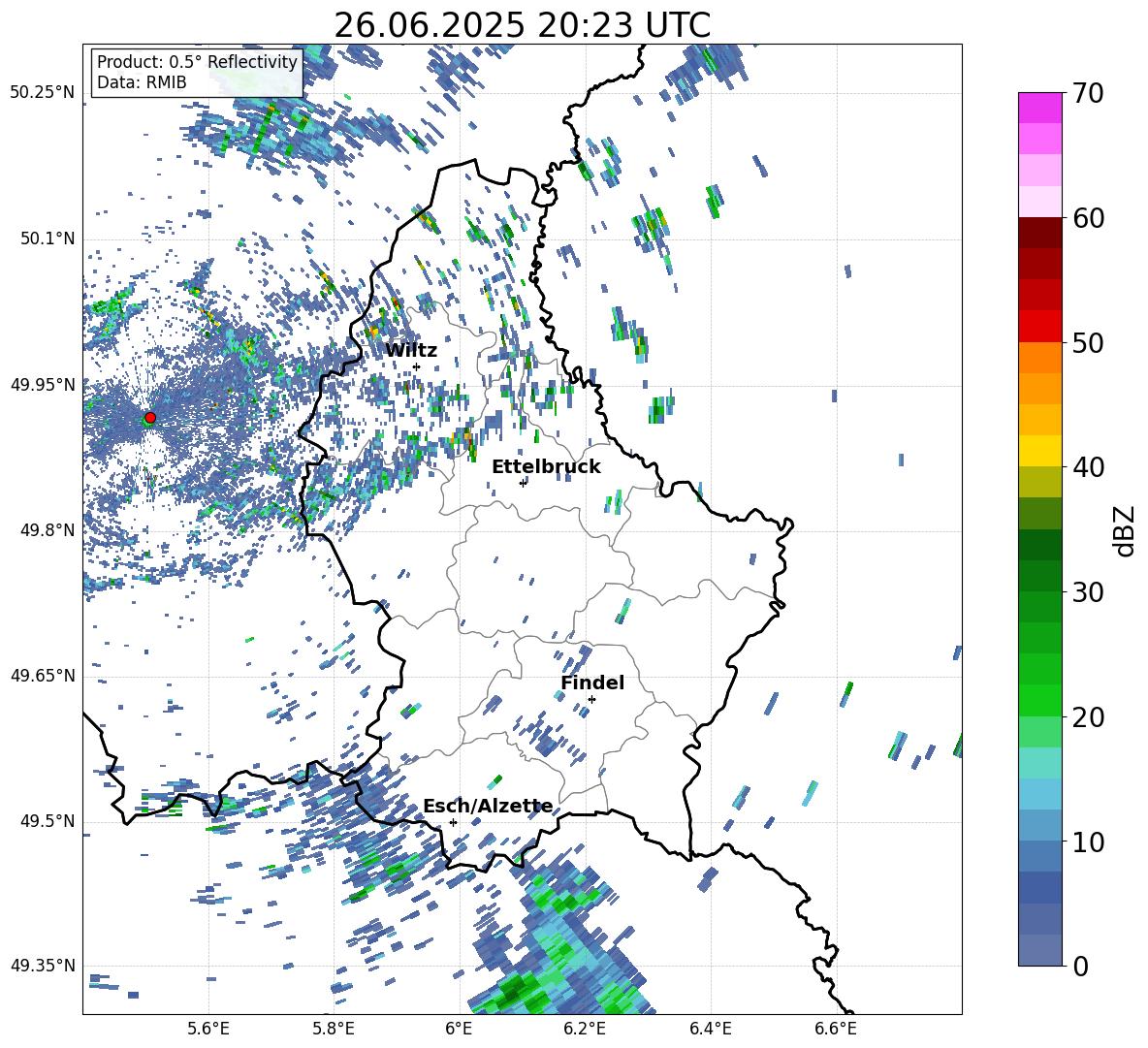Click the 6°E longitude label

pos(459,1029)
